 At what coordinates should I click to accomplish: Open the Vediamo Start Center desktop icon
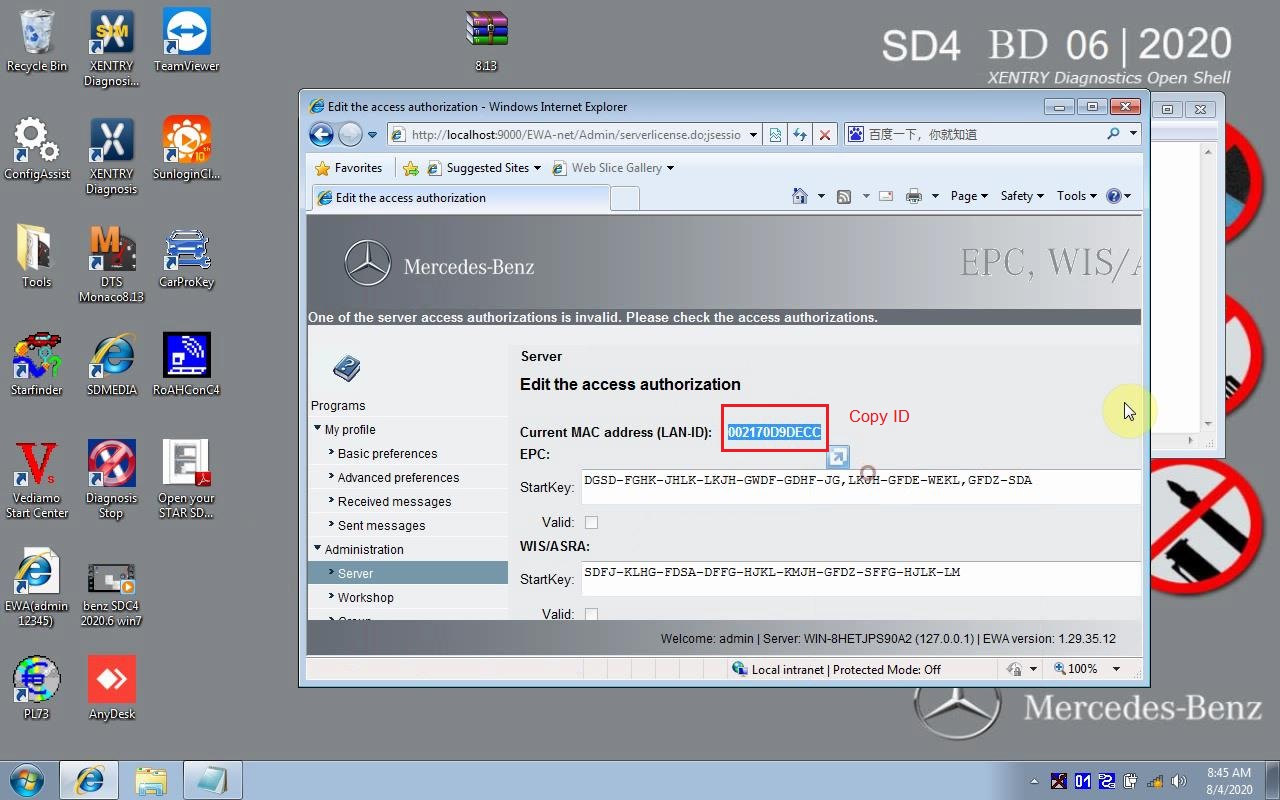coord(37,480)
